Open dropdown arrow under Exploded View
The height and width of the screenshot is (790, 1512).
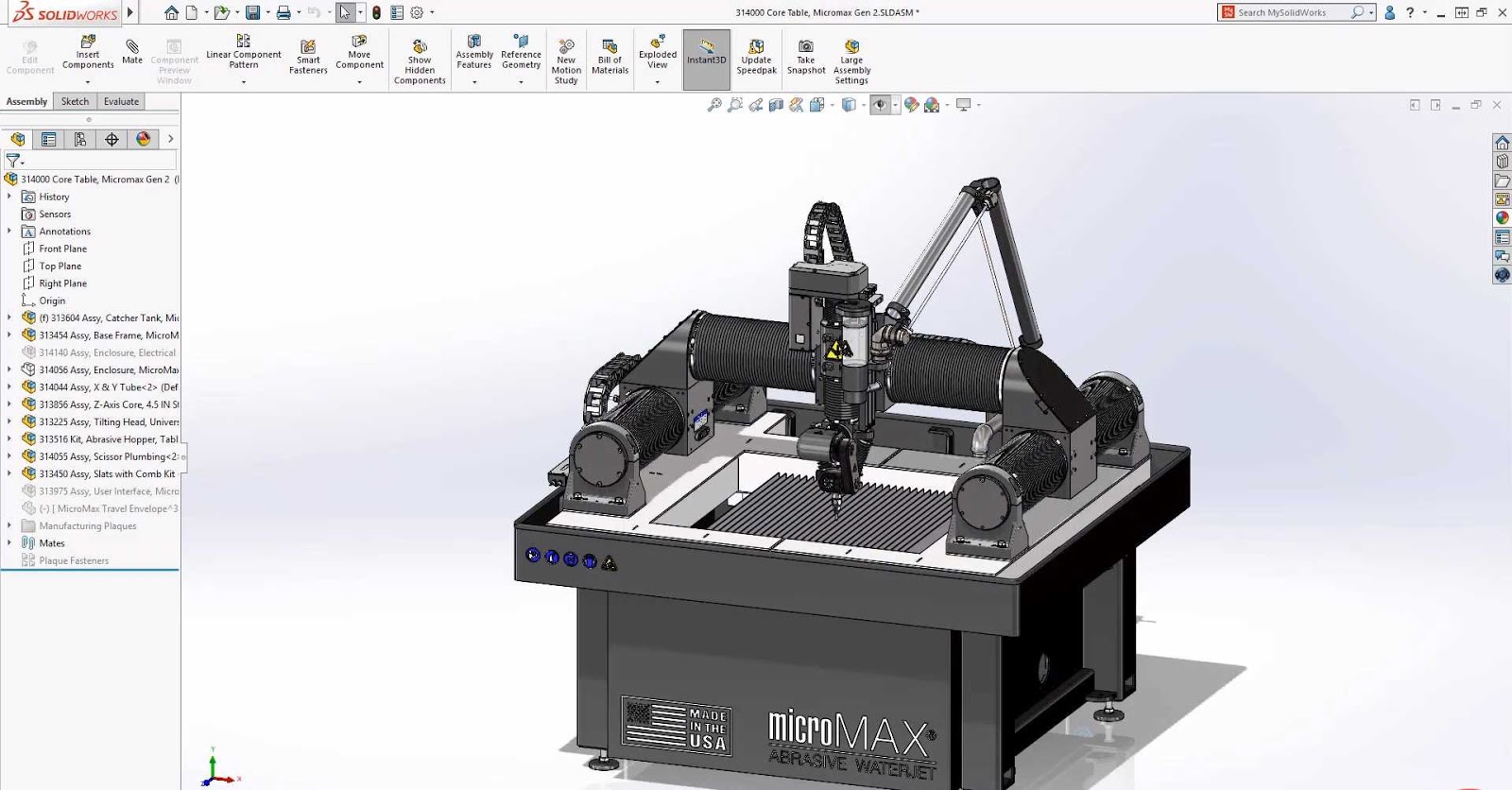658,82
